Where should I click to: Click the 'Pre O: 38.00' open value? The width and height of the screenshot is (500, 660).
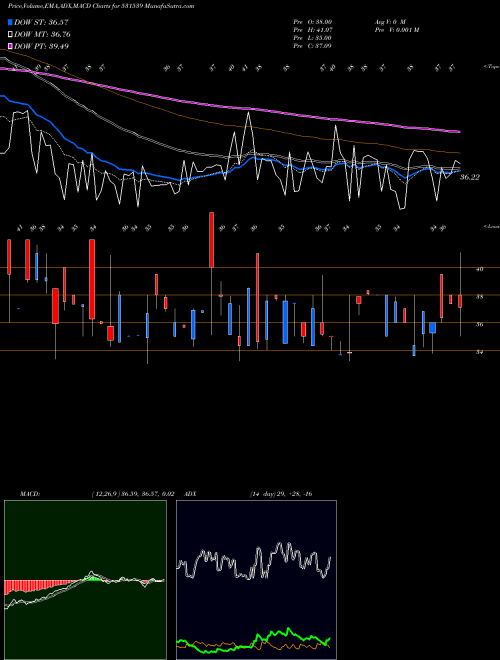[x=313, y=21]
